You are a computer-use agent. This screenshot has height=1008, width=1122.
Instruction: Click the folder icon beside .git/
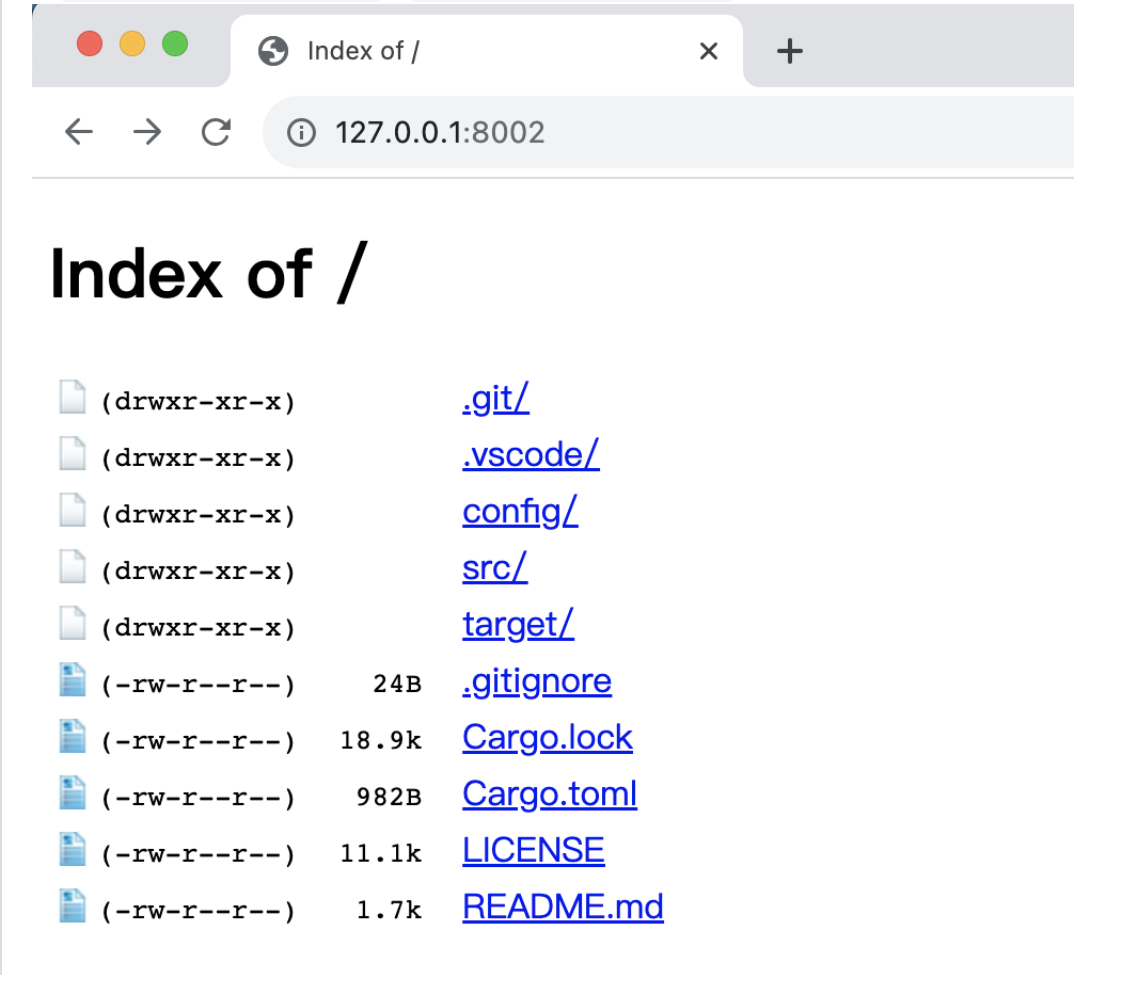pyautogui.click(x=72, y=398)
